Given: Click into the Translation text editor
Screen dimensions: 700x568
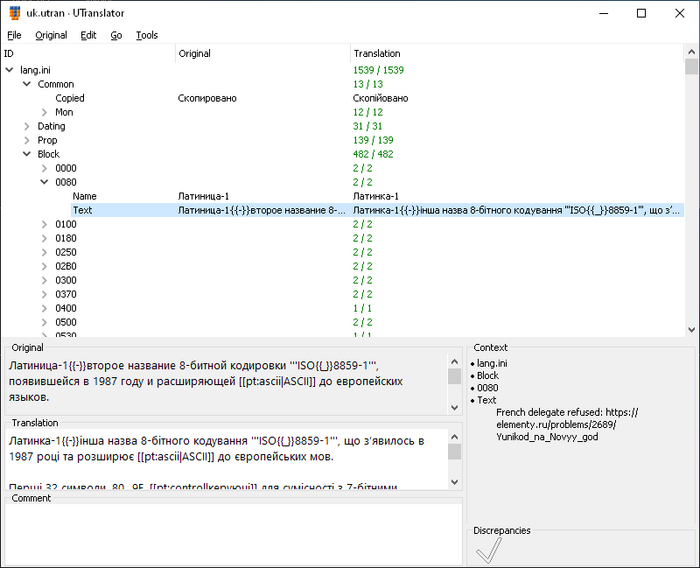Looking at the screenshot, I should (225, 460).
